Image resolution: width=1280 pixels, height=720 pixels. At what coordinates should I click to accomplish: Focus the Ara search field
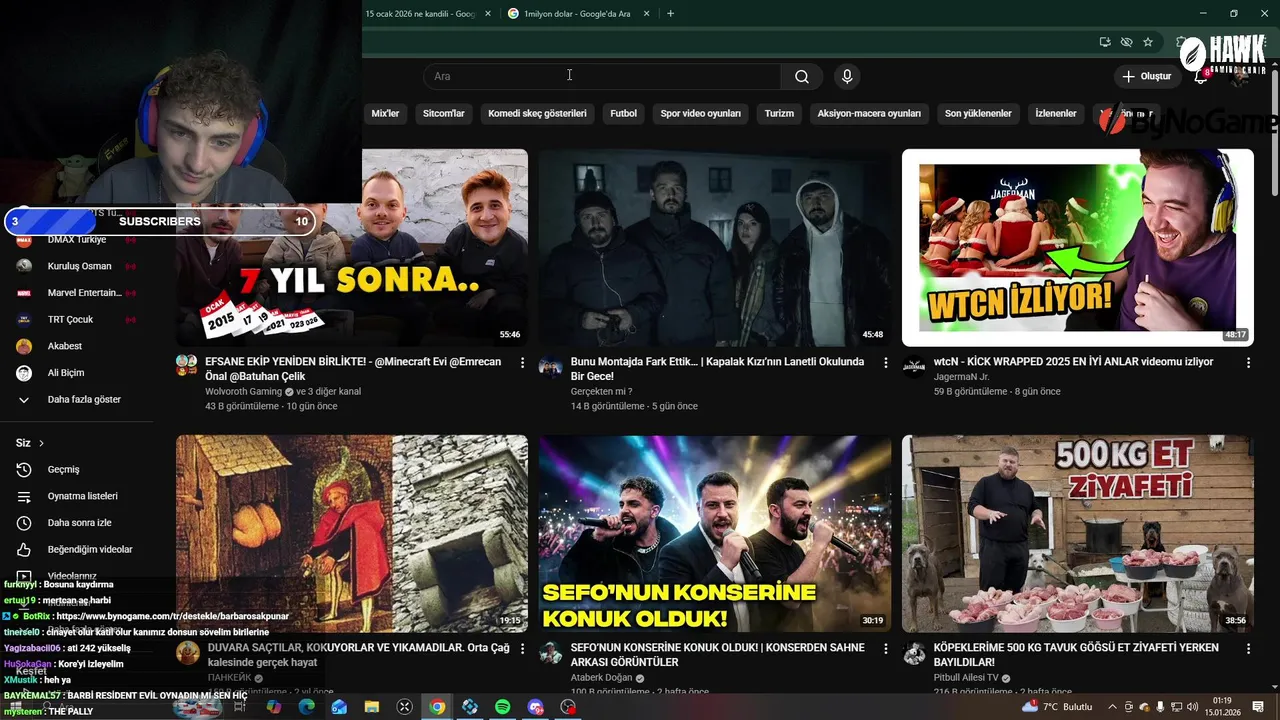click(602, 76)
